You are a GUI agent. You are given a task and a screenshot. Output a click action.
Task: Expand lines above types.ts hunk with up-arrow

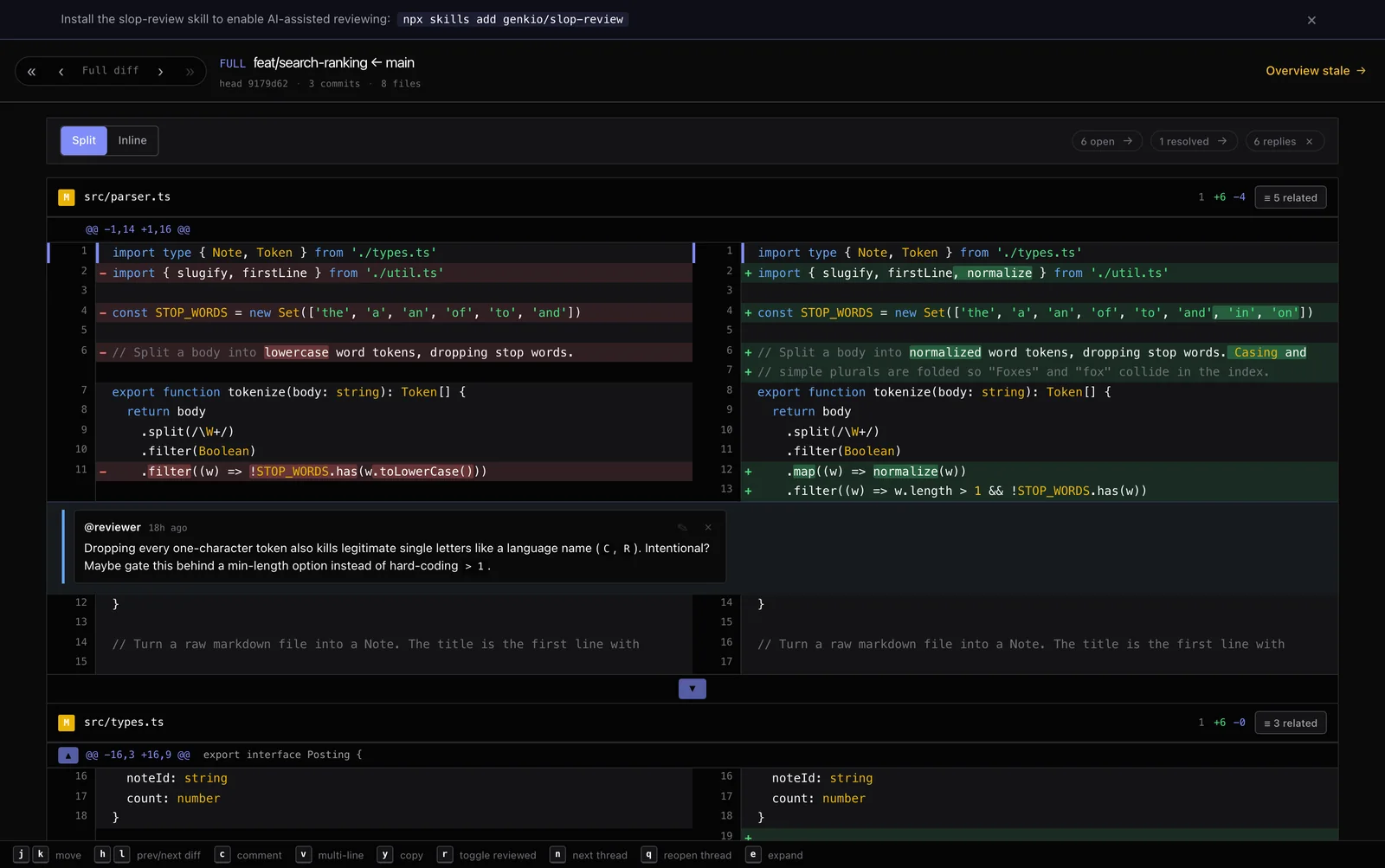(68, 755)
